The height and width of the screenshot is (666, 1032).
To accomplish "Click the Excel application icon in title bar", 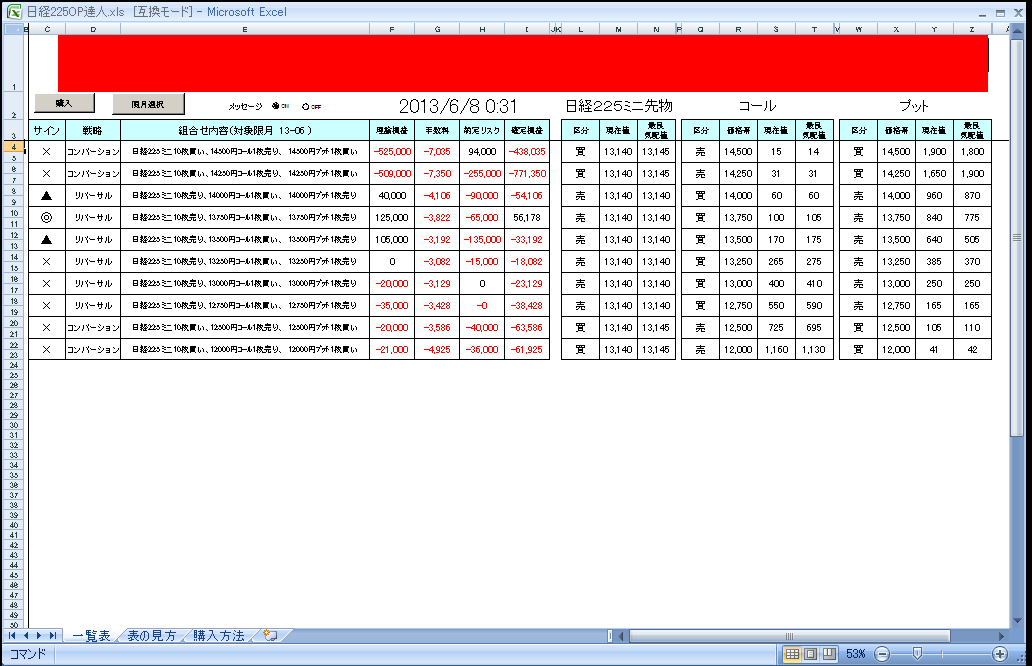I will (x=13, y=12).
